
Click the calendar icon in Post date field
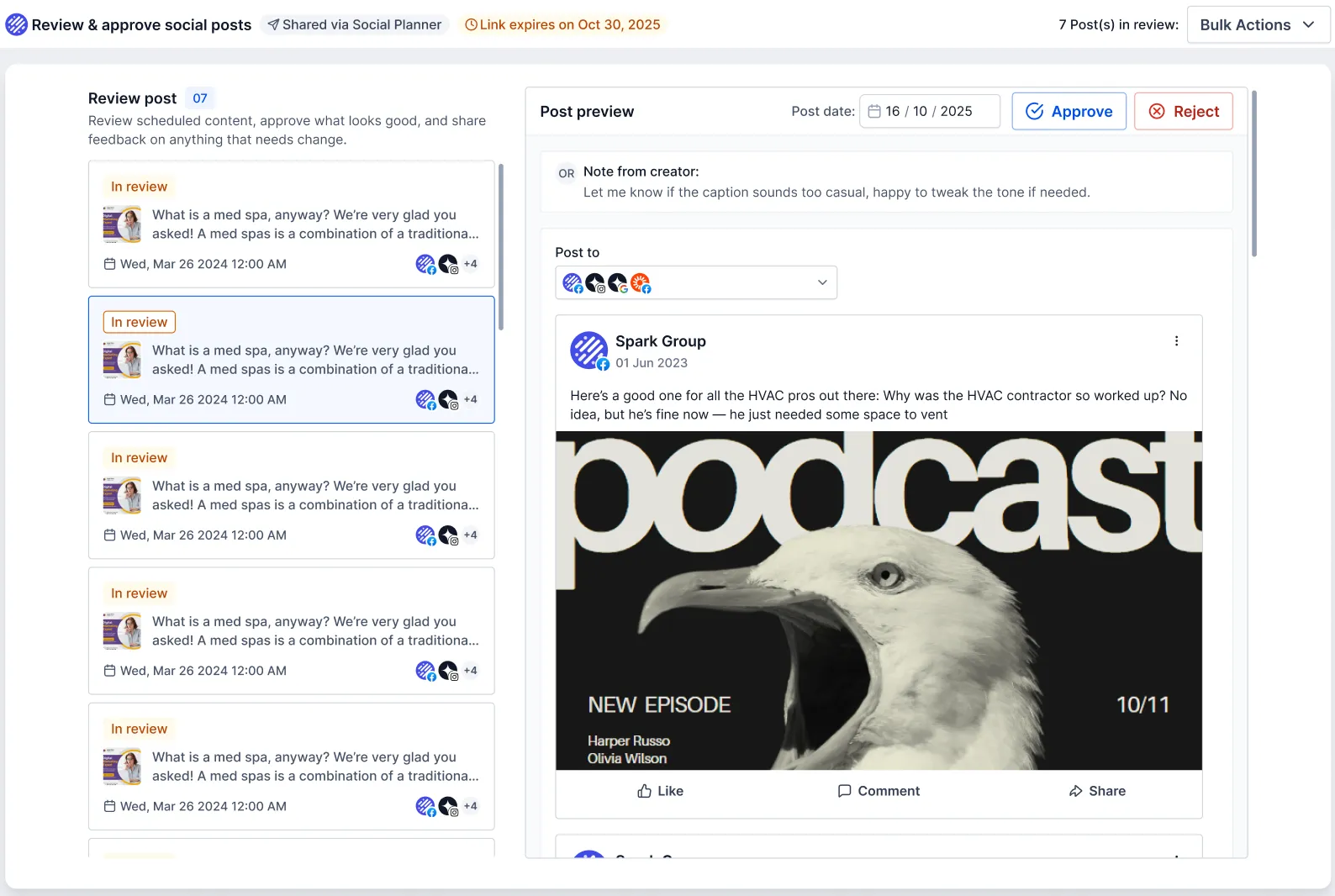pyautogui.click(x=874, y=111)
